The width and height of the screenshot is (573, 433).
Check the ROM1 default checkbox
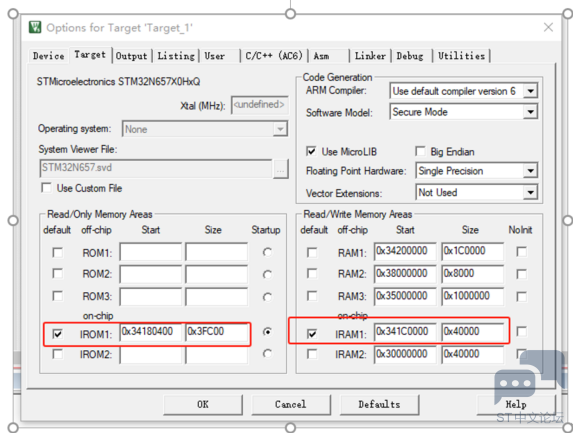pyautogui.click(x=57, y=252)
